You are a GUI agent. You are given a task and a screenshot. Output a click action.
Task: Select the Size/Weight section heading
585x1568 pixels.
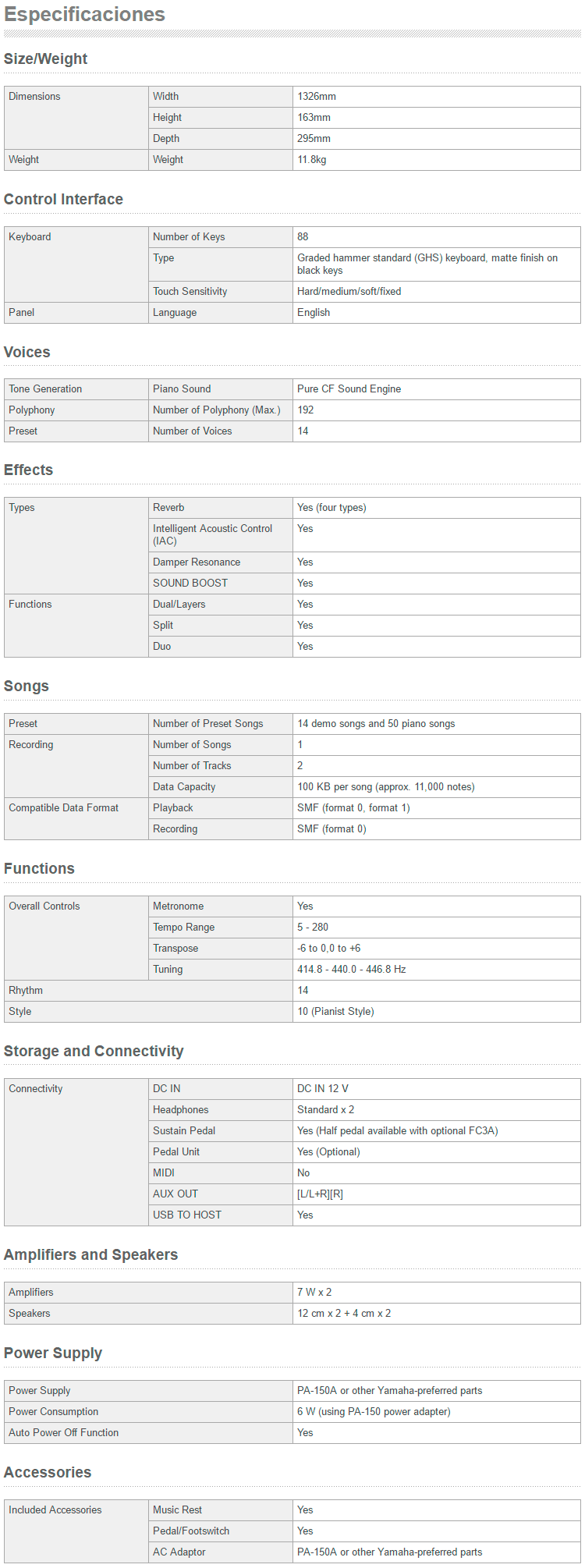tap(45, 59)
